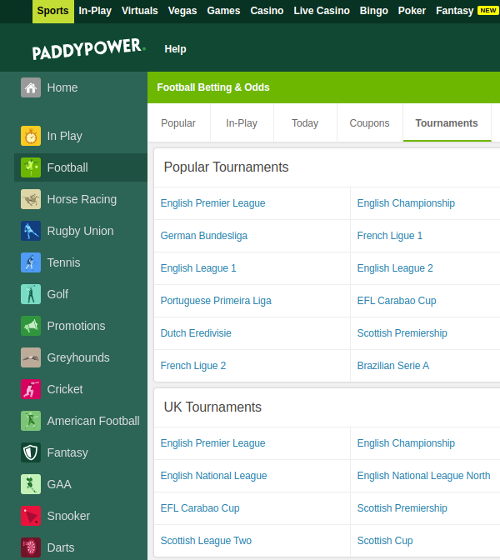Viewport: 500px width, 560px height.
Task: Click the GAA sidebar icon
Action: (31, 484)
